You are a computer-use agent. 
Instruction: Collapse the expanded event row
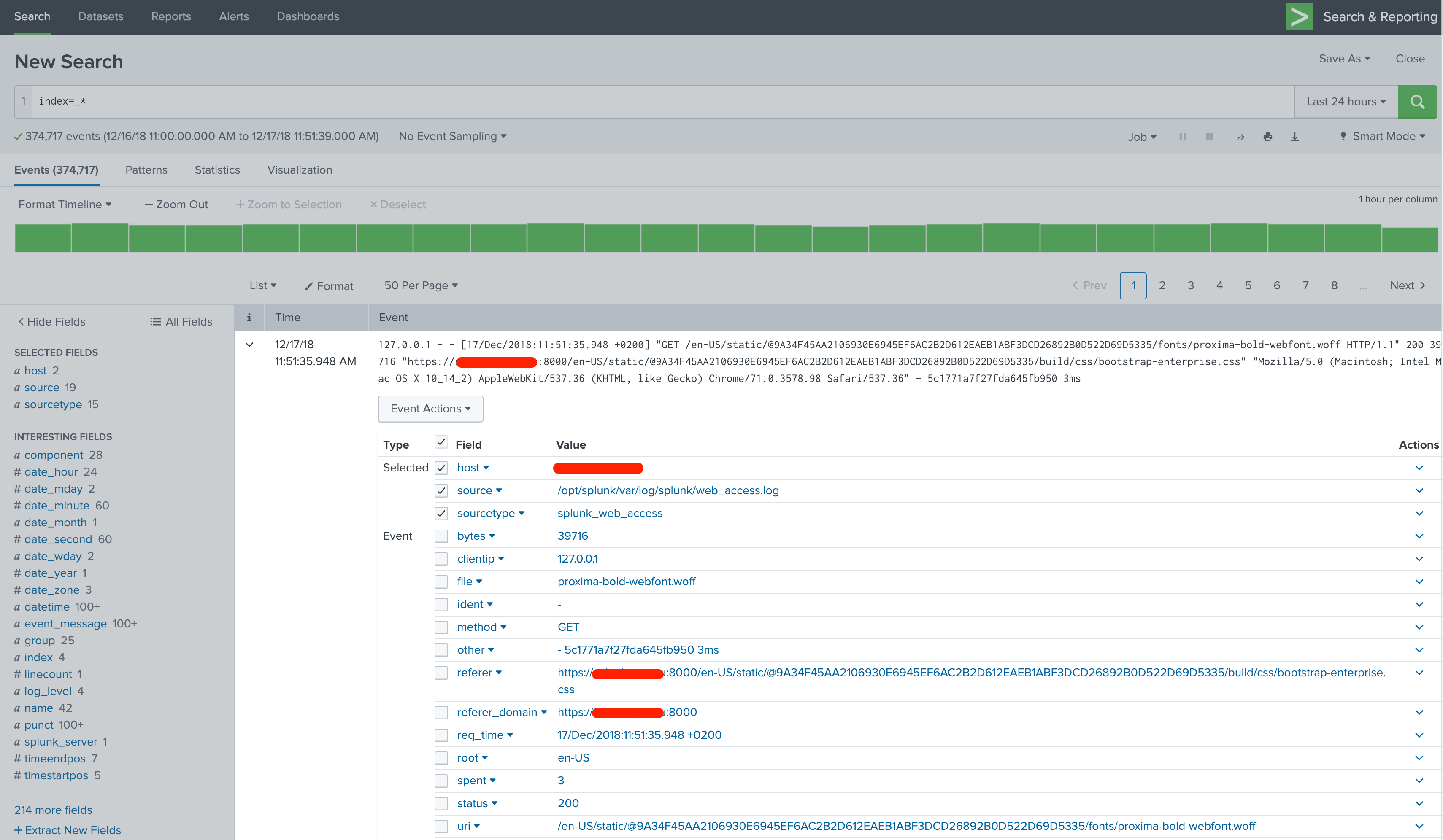[x=249, y=344]
